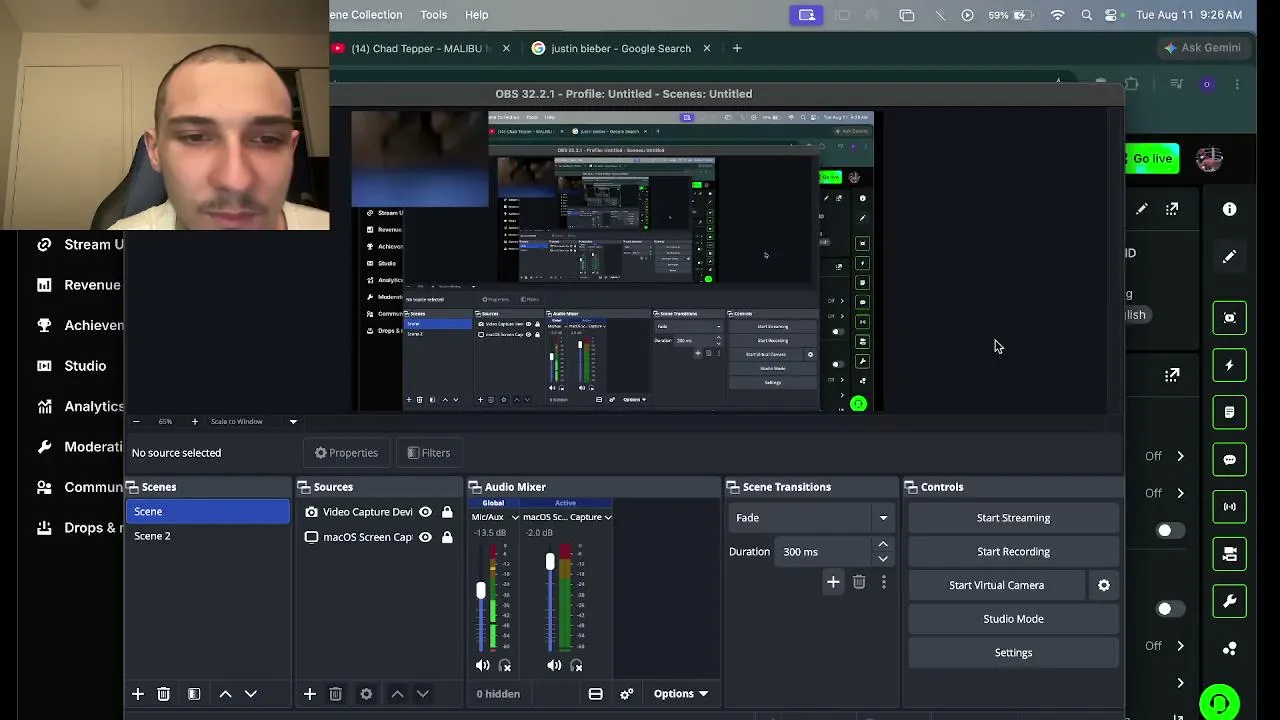
Task: Click the green Go live button
Action: click(x=1152, y=158)
